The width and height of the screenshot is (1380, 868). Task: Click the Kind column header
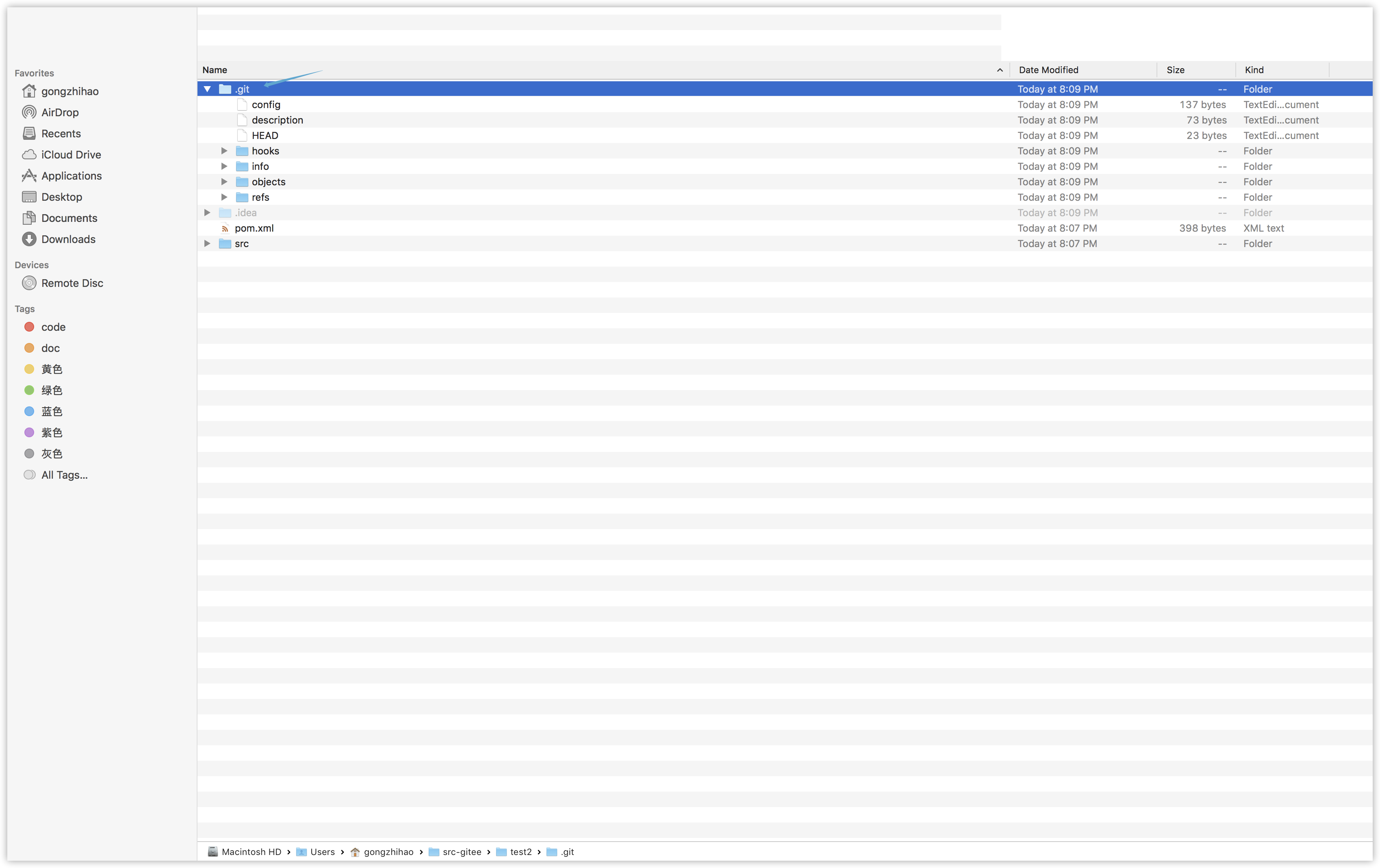coord(1254,70)
